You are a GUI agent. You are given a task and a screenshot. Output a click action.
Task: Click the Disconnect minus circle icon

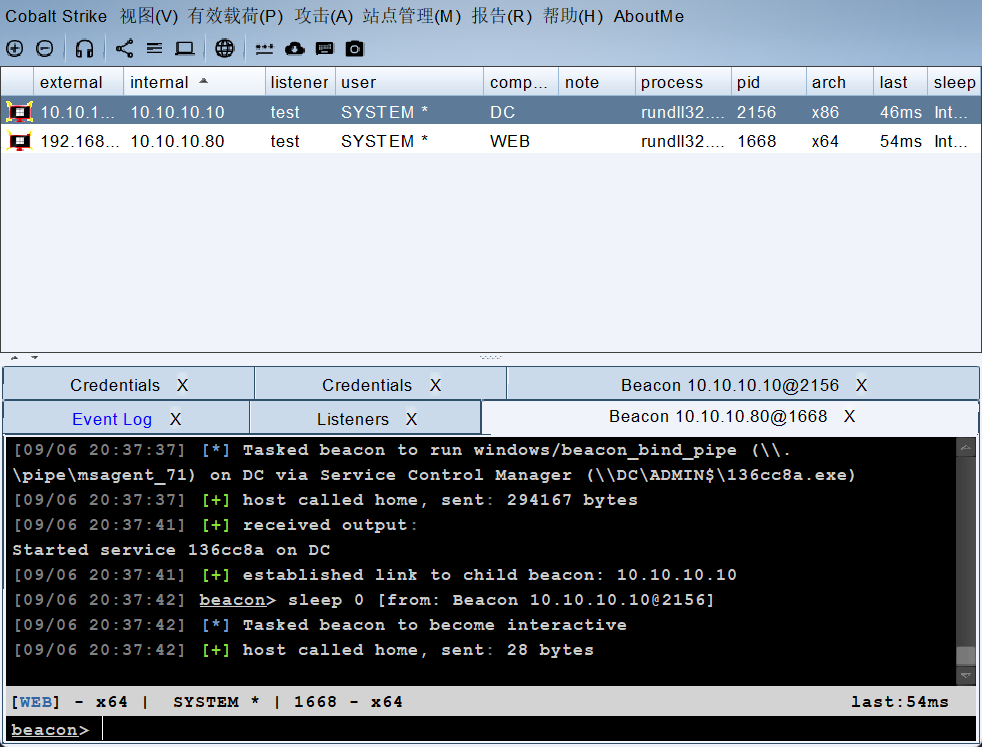pos(44,48)
